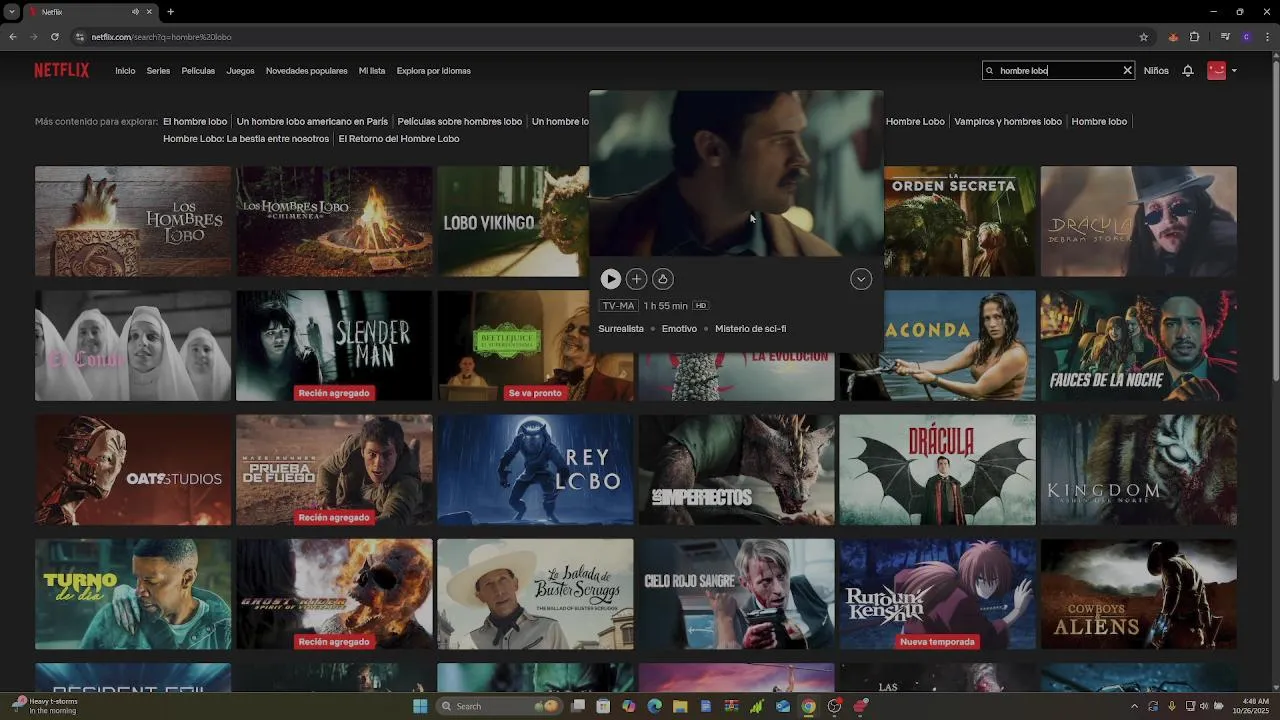Go back in browser history
Image resolution: width=1280 pixels, height=720 pixels.
click(x=12, y=37)
